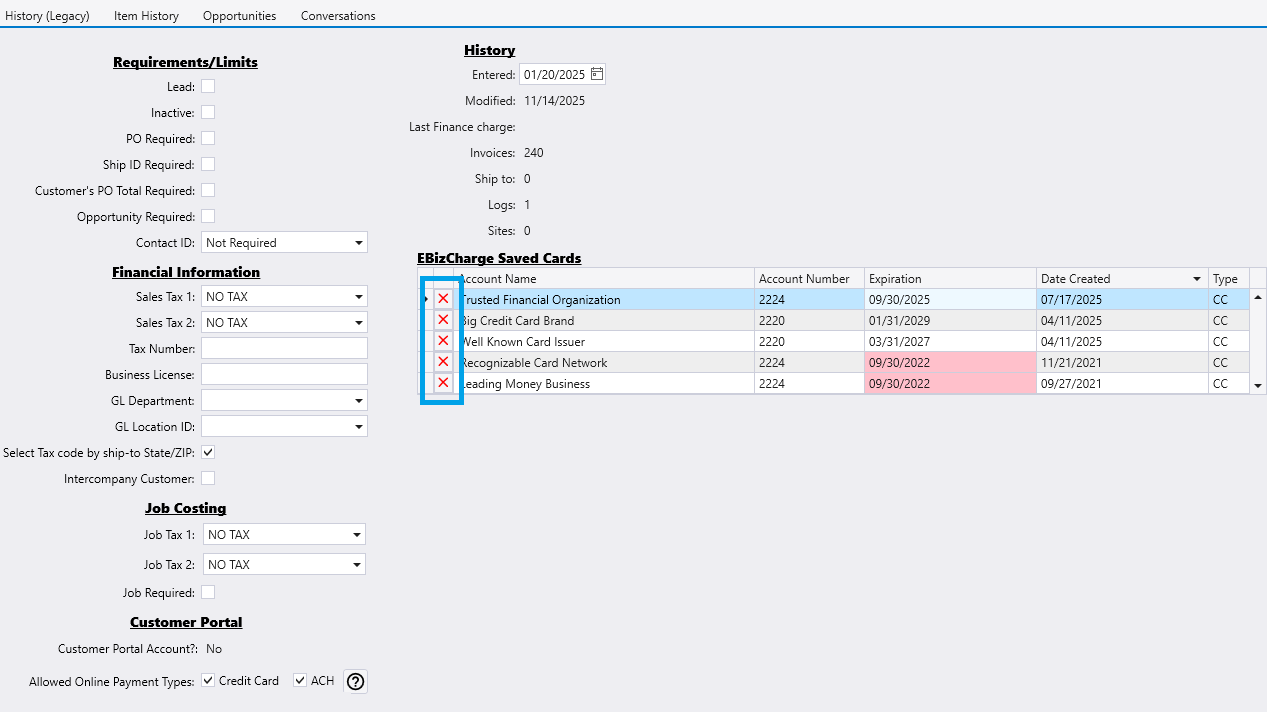Click the help icon beside ACH
The width and height of the screenshot is (1267, 712).
point(355,681)
